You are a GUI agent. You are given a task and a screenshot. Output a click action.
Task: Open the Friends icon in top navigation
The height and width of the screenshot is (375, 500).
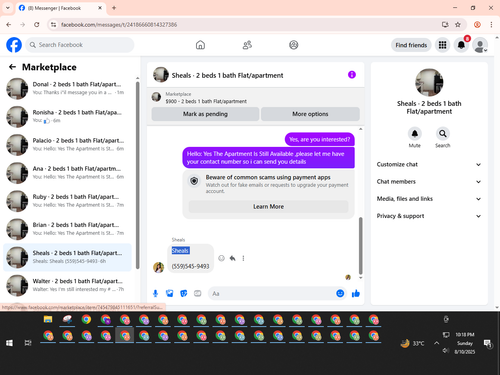click(x=247, y=45)
